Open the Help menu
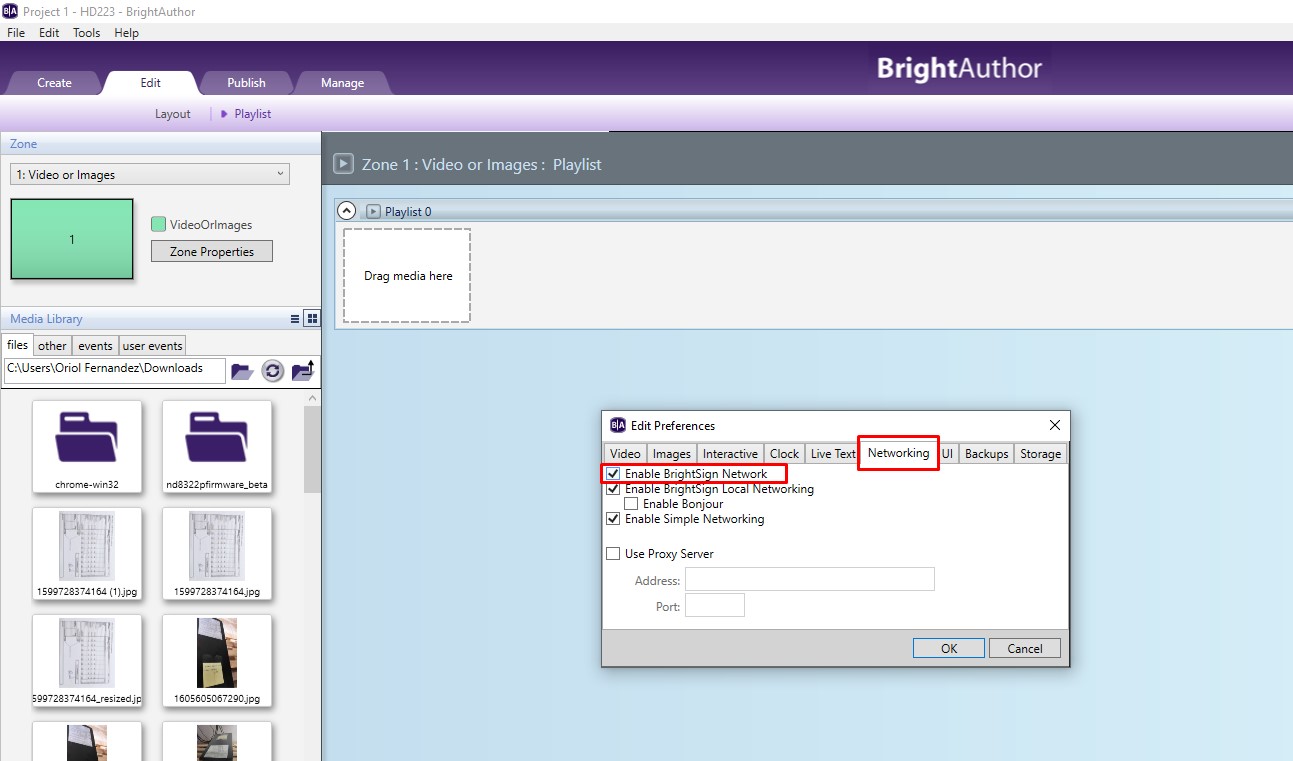This screenshot has height=761, width=1293. coord(127,32)
